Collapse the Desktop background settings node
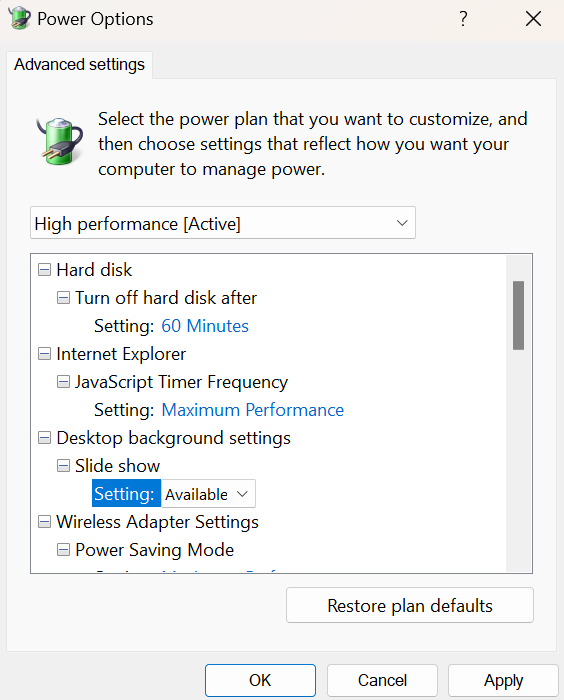This screenshot has height=700, width=564. [x=44, y=438]
